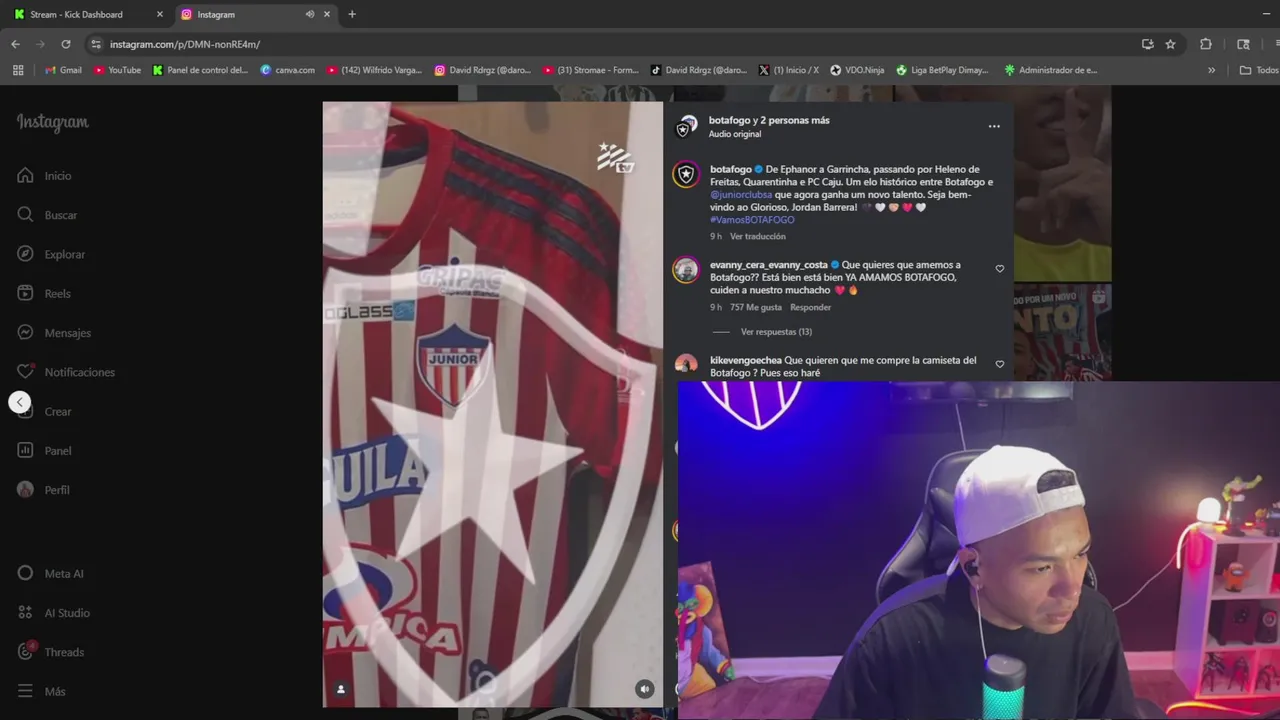
Task: Open Perfil profile page
Action: pyautogui.click(x=43, y=490)
